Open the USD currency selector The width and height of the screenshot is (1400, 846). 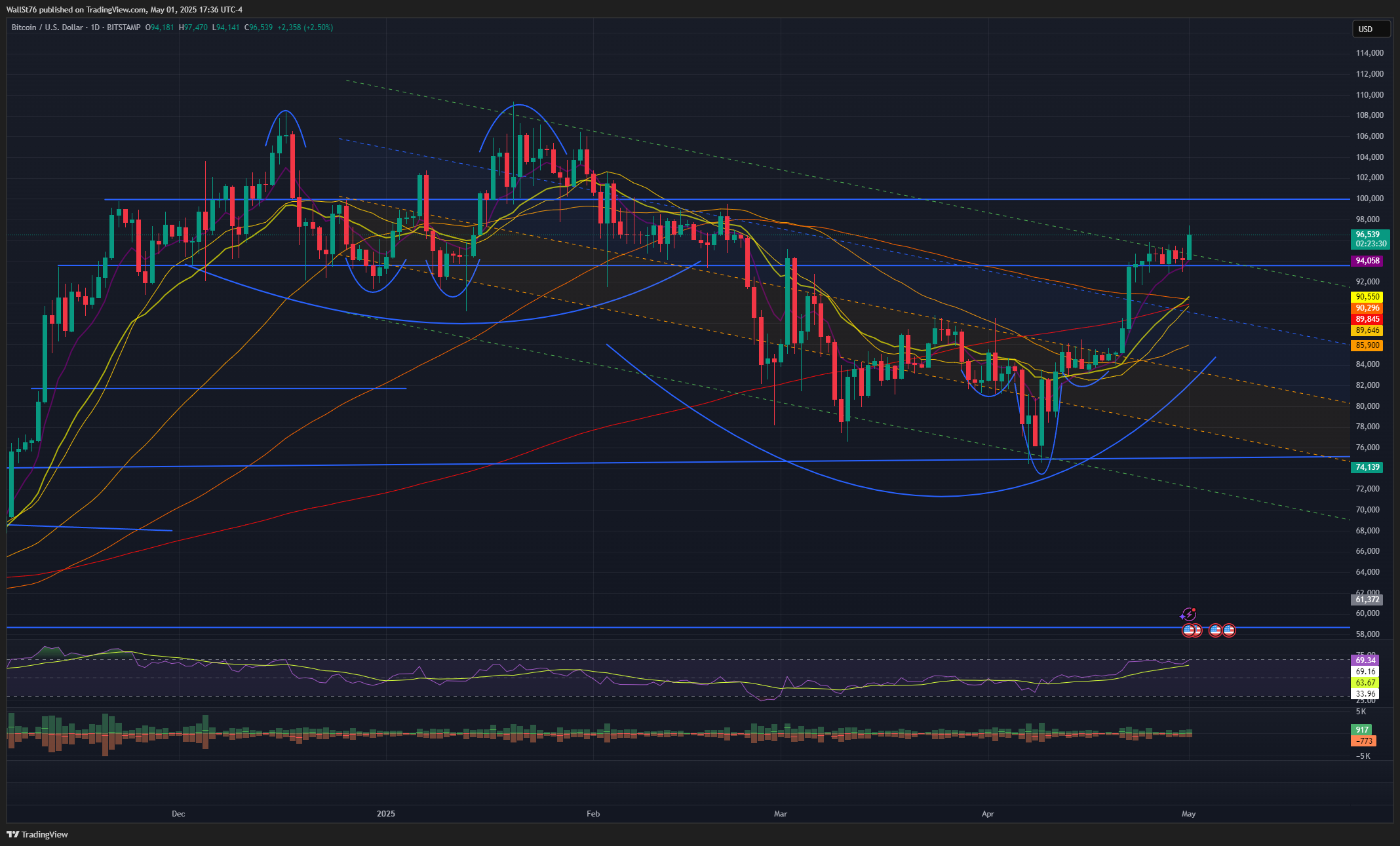[1371, 29]
